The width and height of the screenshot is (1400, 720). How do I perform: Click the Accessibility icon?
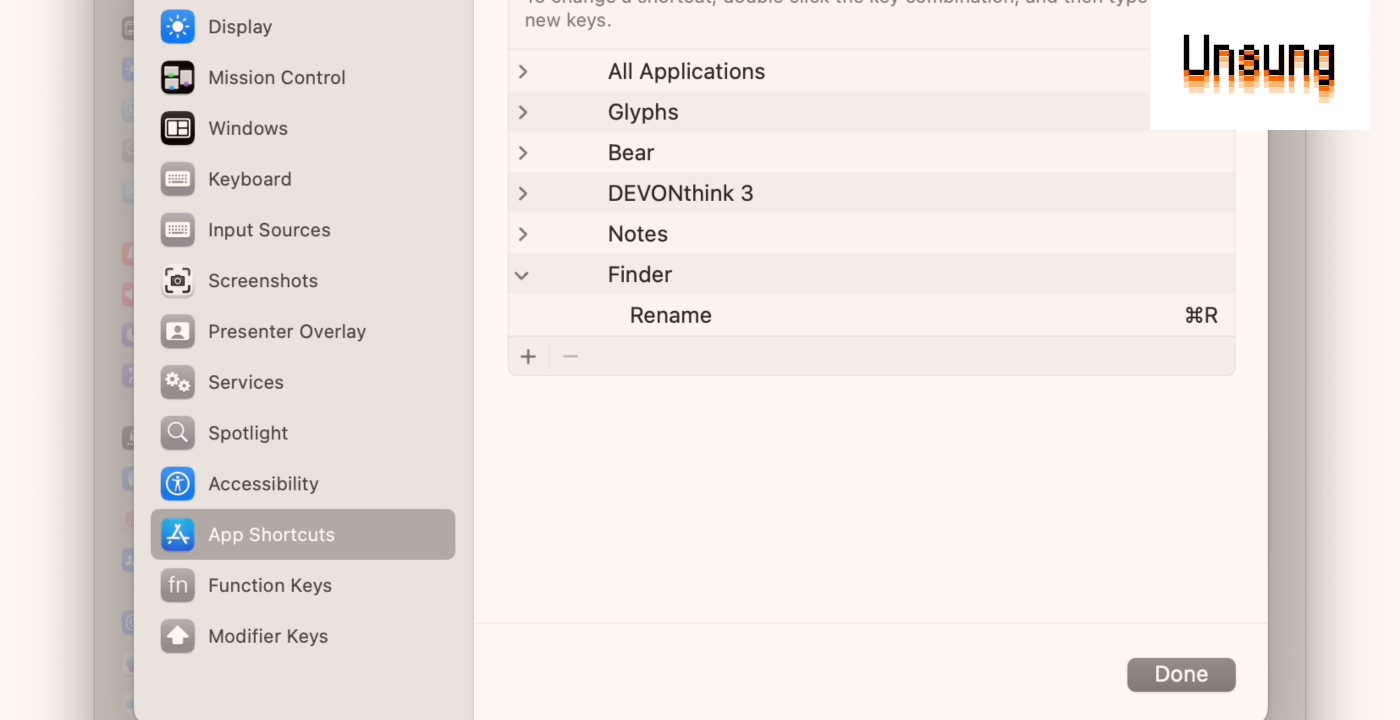click(x=178, y=484)
